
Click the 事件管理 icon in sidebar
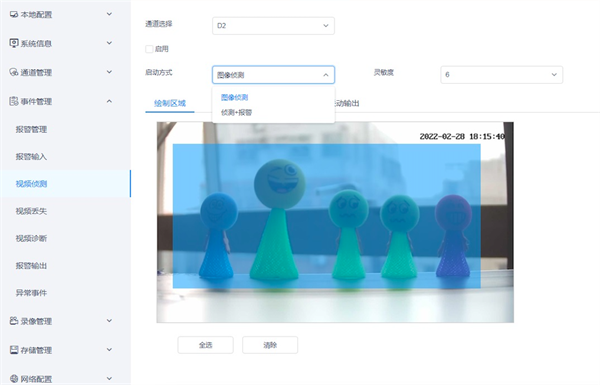point(14,101)
